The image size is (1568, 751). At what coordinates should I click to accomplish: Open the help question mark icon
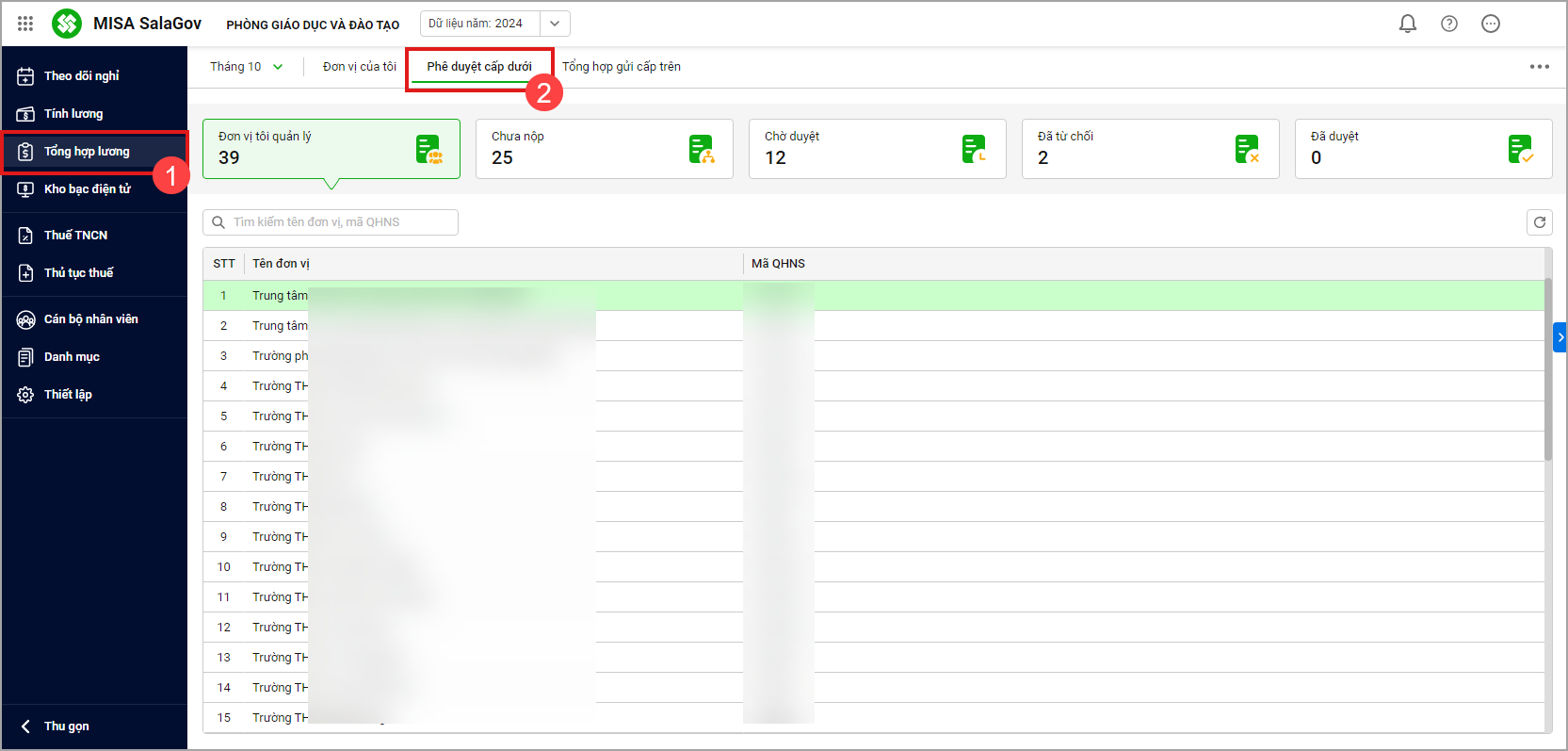point(1448,24)
